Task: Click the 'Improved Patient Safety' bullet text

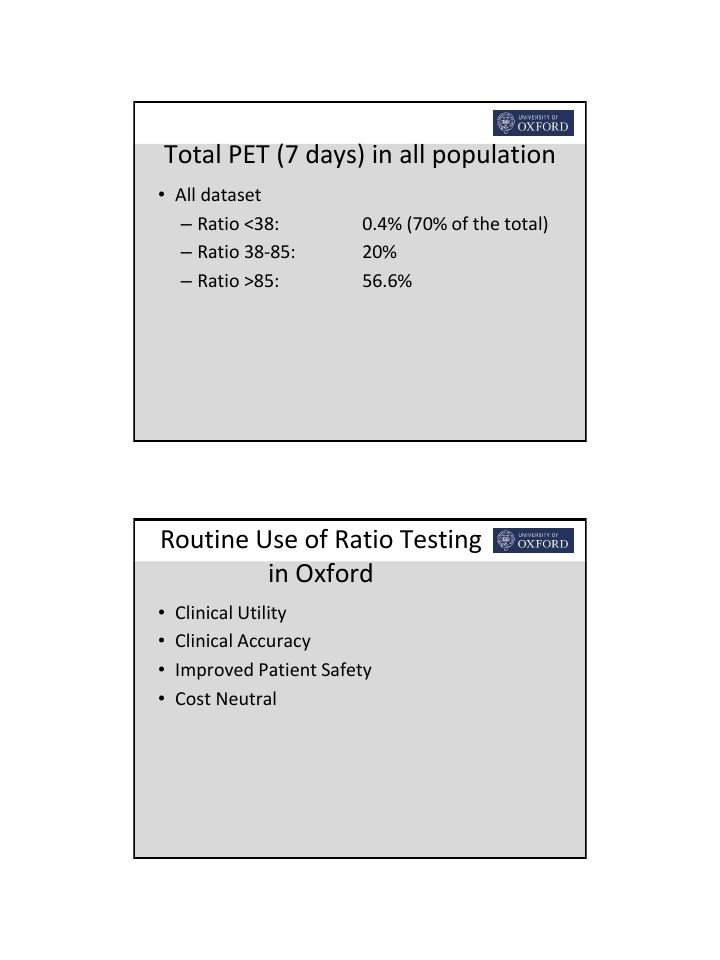Action: 273,670
